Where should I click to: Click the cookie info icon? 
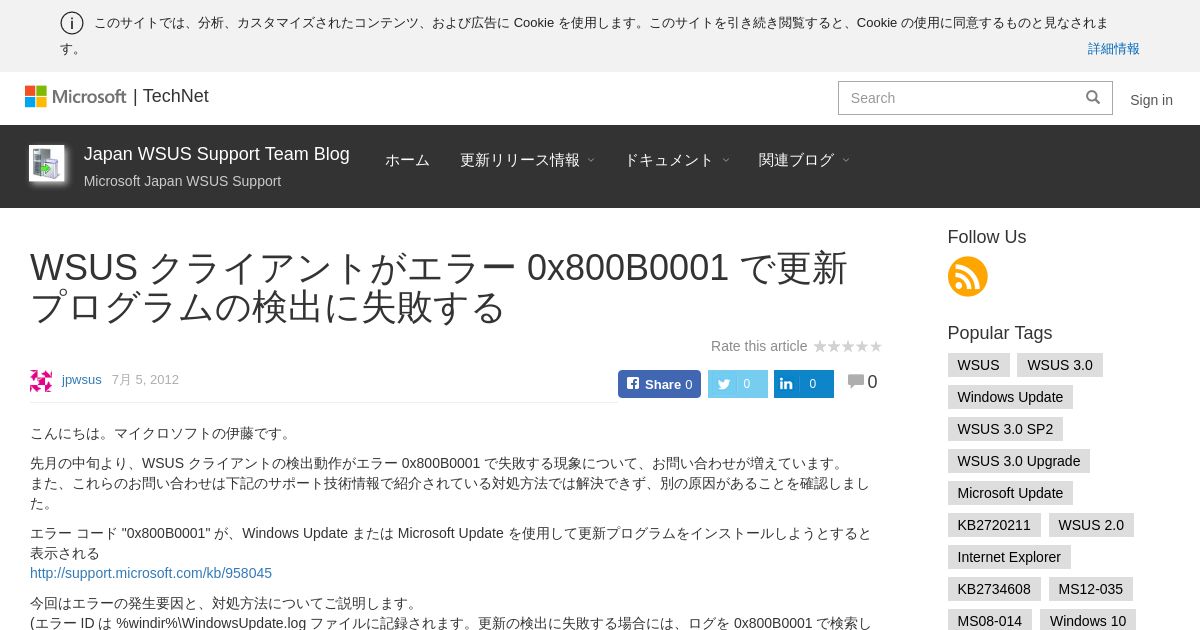72,23
